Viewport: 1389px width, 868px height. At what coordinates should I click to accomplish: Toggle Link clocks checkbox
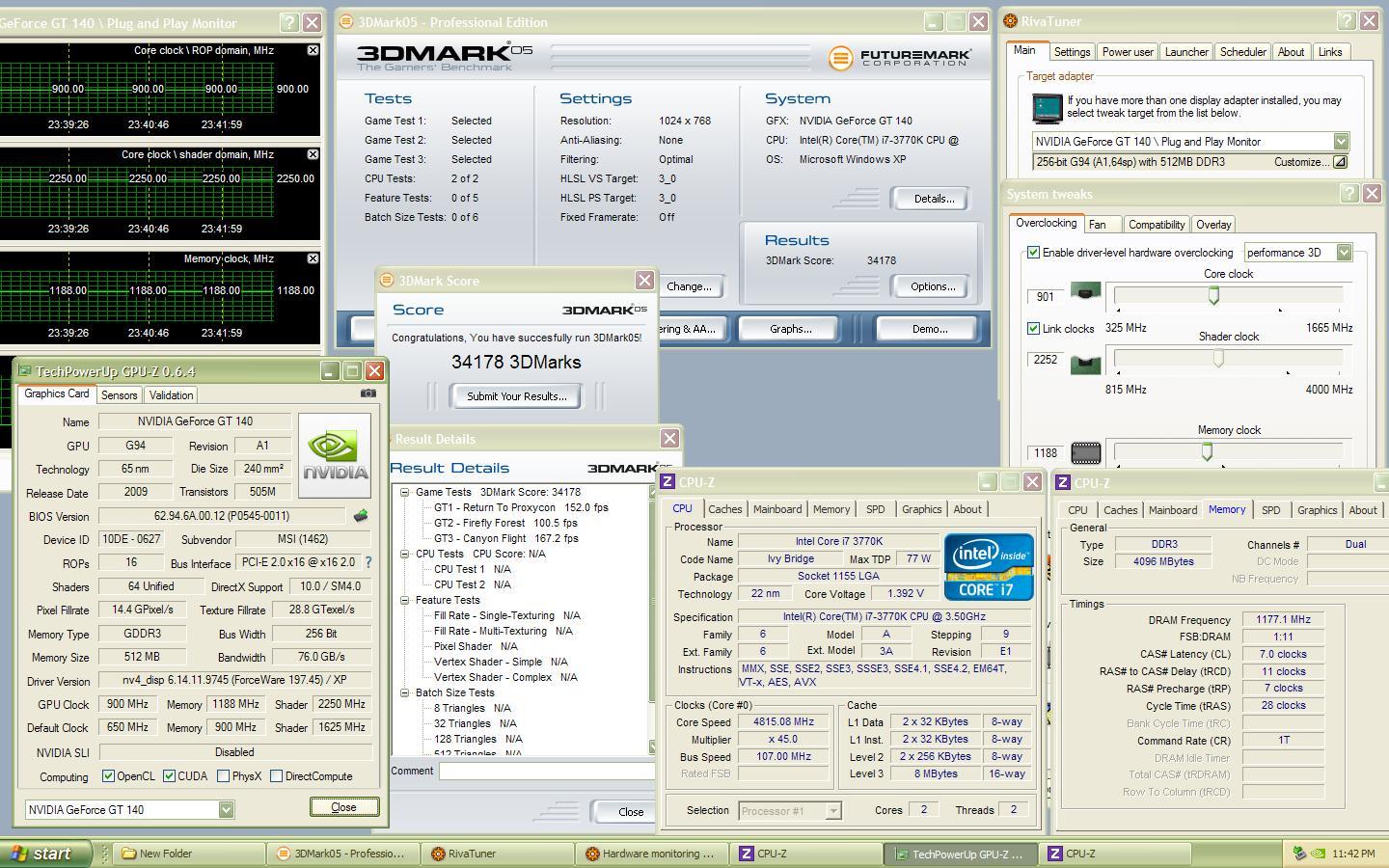(1033, 329)
